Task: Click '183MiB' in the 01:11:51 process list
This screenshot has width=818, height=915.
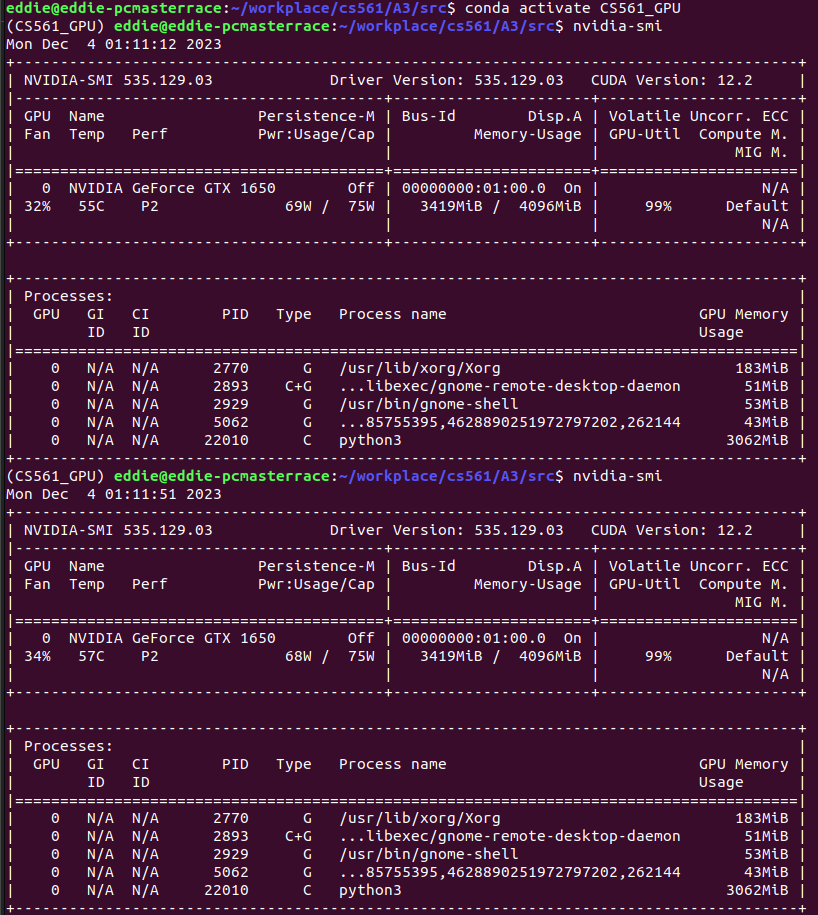Action: tap(761, 818)
